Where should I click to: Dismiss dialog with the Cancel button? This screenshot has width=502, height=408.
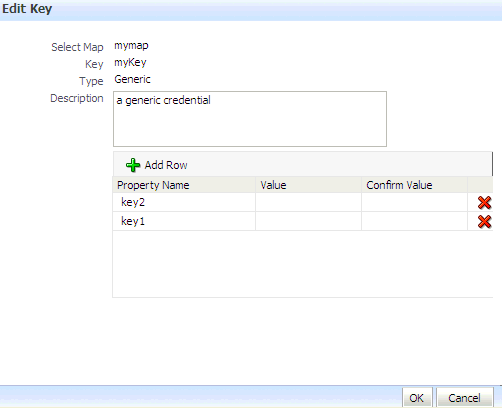click(x=465, y=398)
